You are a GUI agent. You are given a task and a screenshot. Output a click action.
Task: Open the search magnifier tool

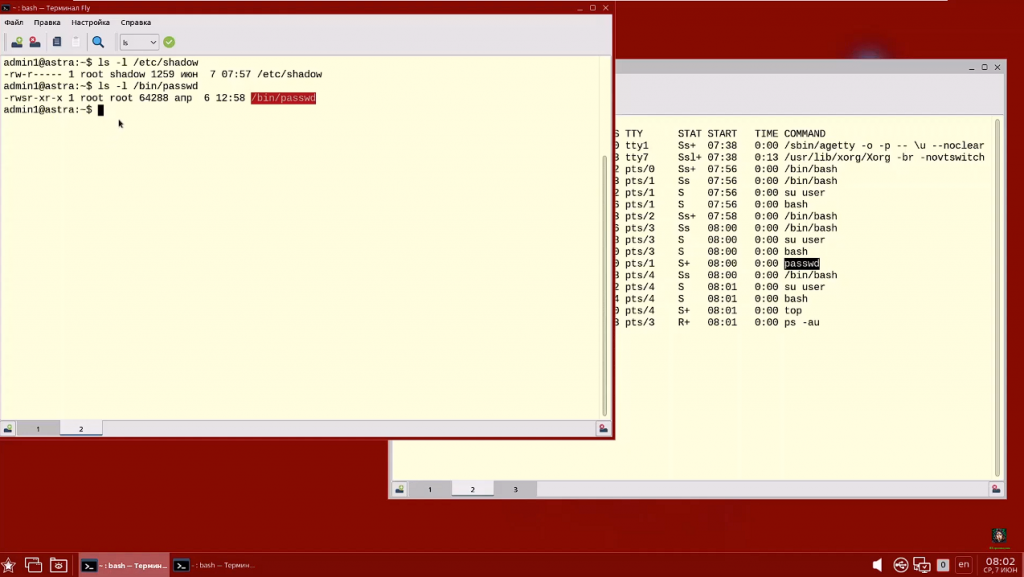tap(98, 42)
